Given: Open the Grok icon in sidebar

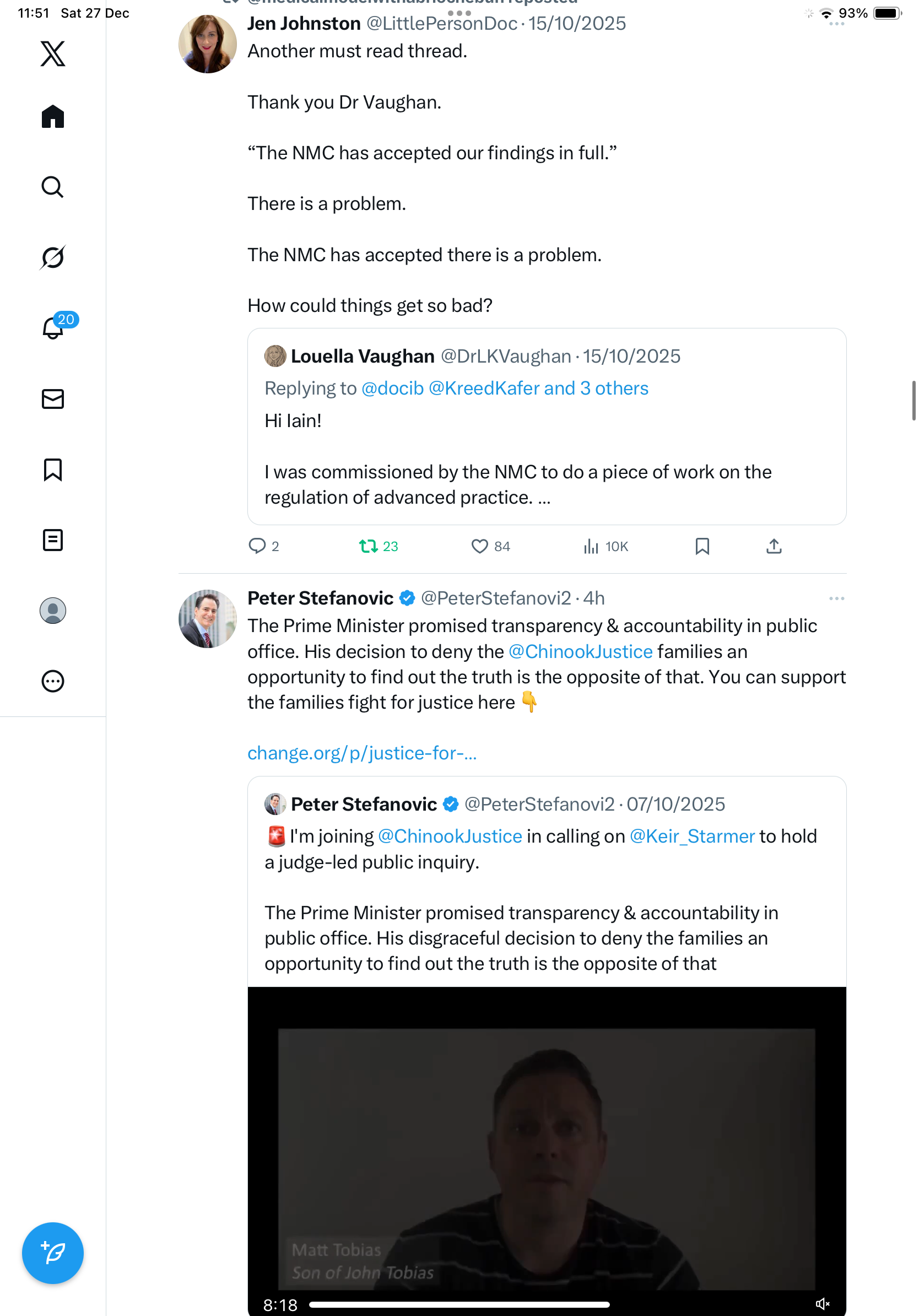Looking at the screenshot, I should pyautogui.click(x=53, y=257).
